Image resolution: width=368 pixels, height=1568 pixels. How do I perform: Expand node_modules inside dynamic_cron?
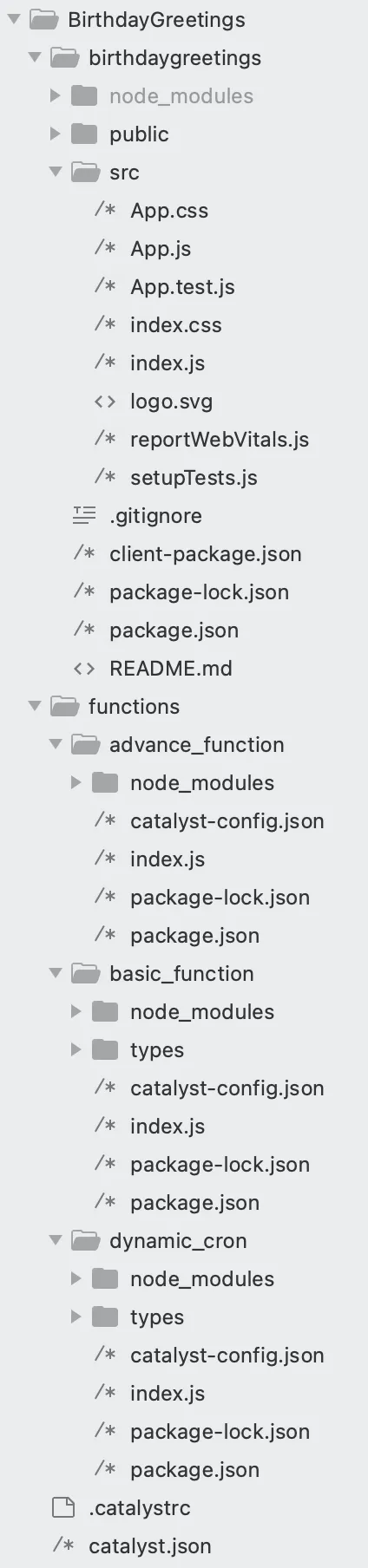[x=76, y=1278]
